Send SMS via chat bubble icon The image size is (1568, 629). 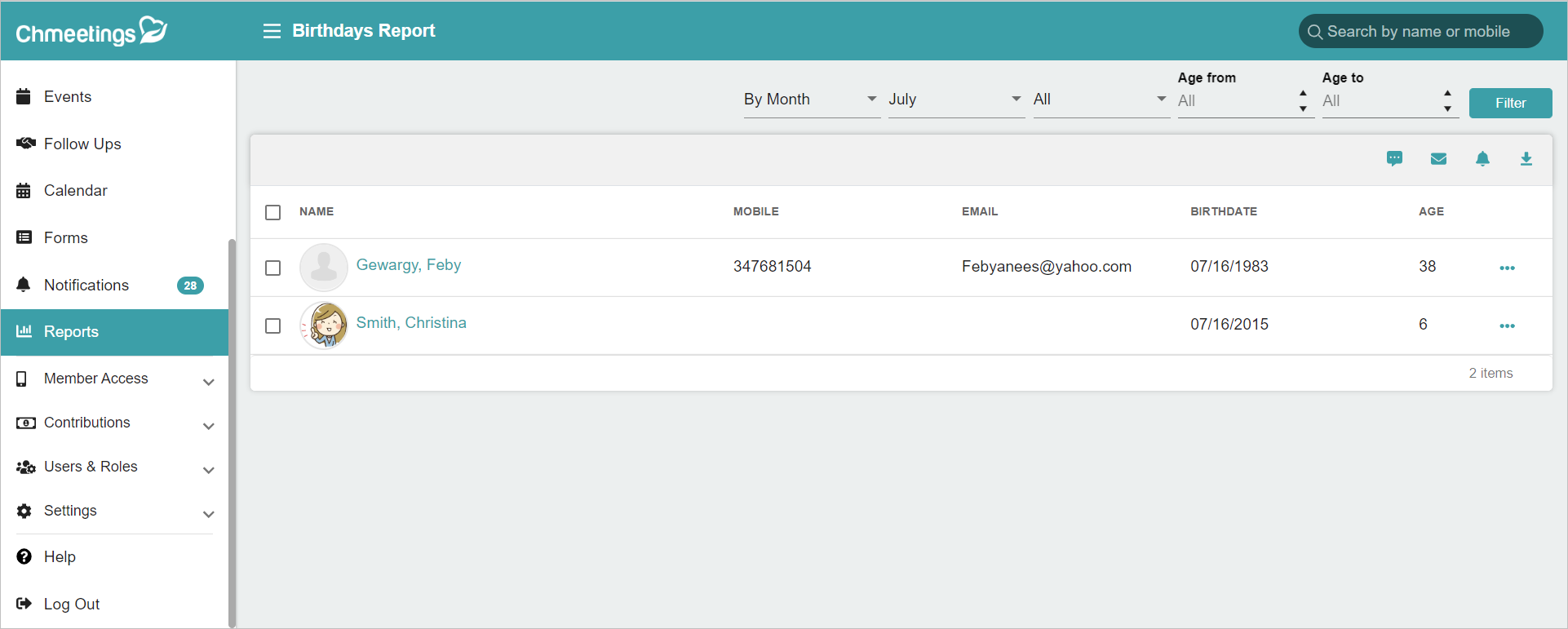(1394, 158)
